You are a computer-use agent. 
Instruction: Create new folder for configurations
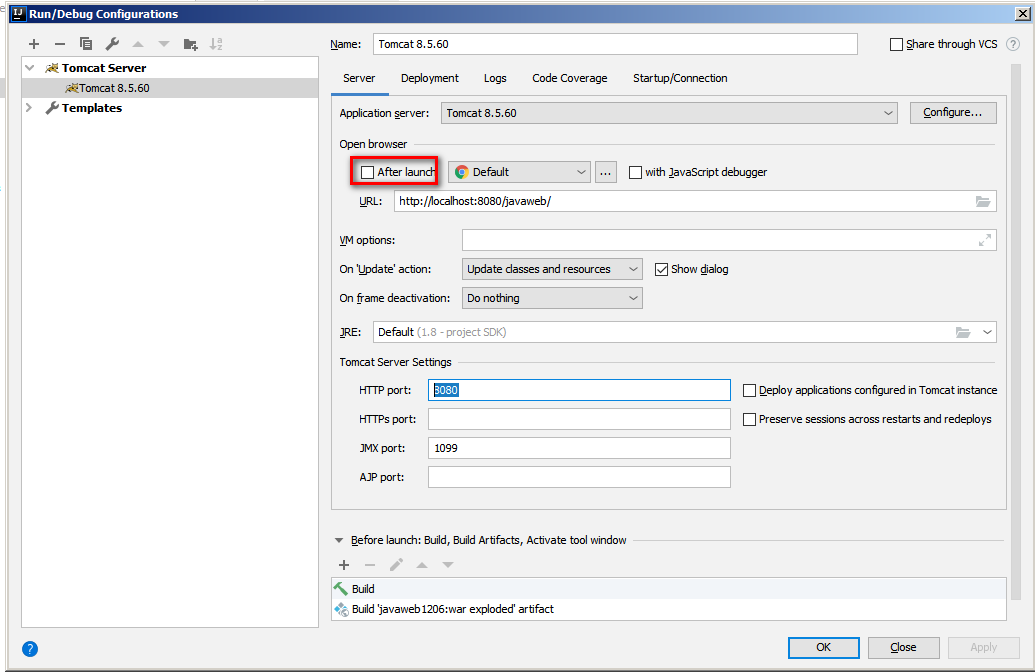tap(190, 44)
